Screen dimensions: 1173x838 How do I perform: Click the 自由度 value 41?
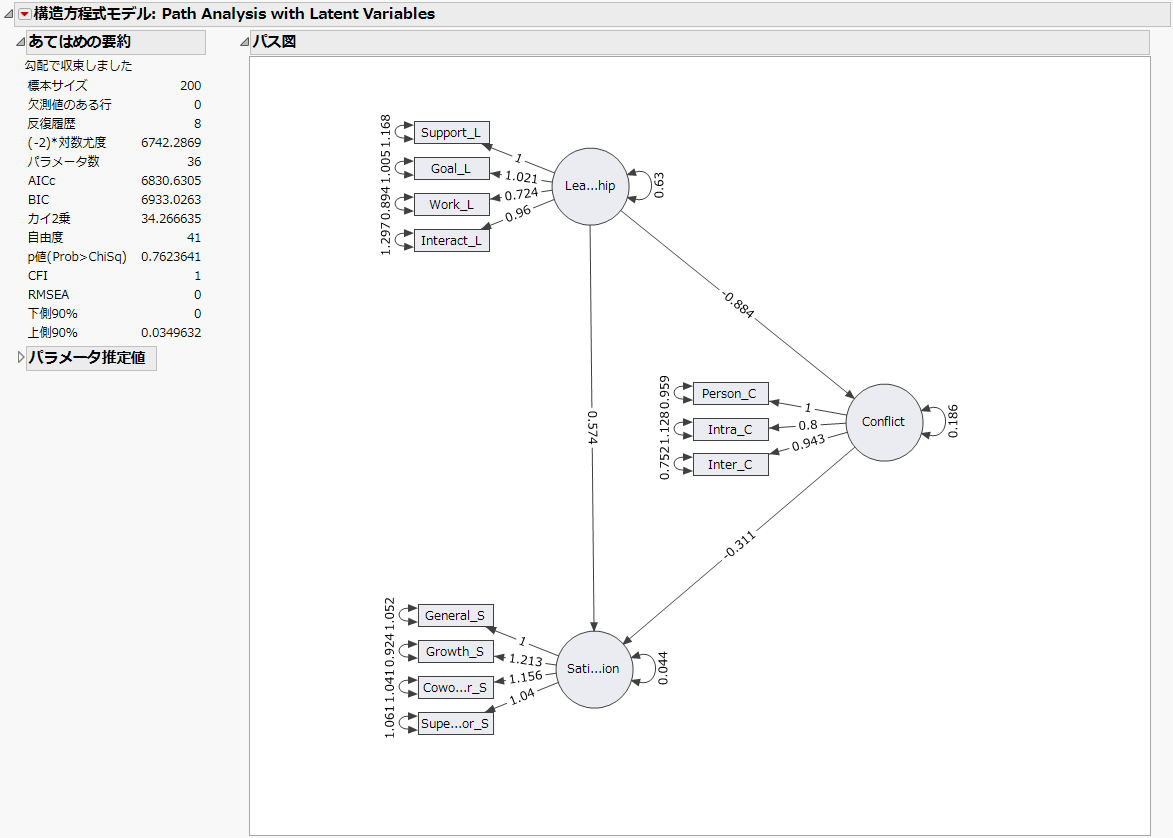point(195,238)
